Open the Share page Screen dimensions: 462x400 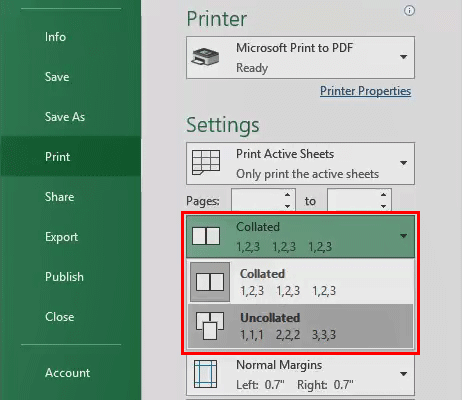tap(59, 197)
